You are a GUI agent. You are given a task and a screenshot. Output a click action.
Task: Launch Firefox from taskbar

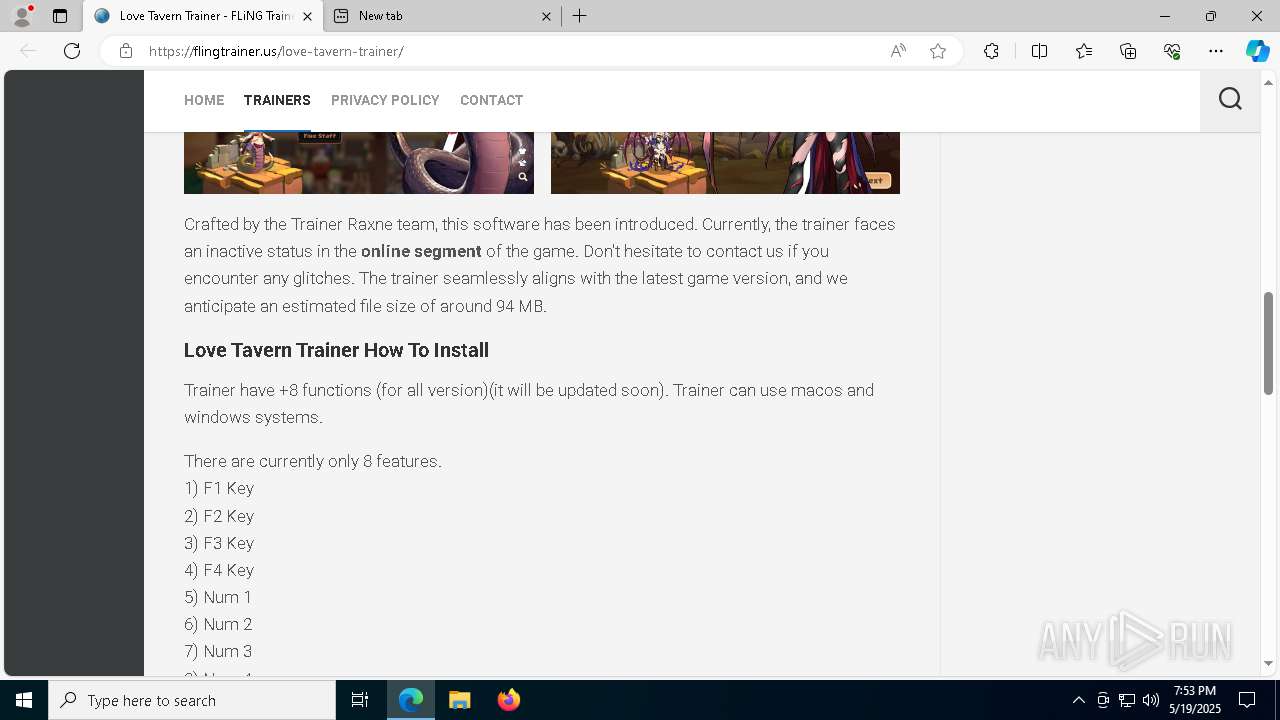pyautogui.click(x=509, y=700)
